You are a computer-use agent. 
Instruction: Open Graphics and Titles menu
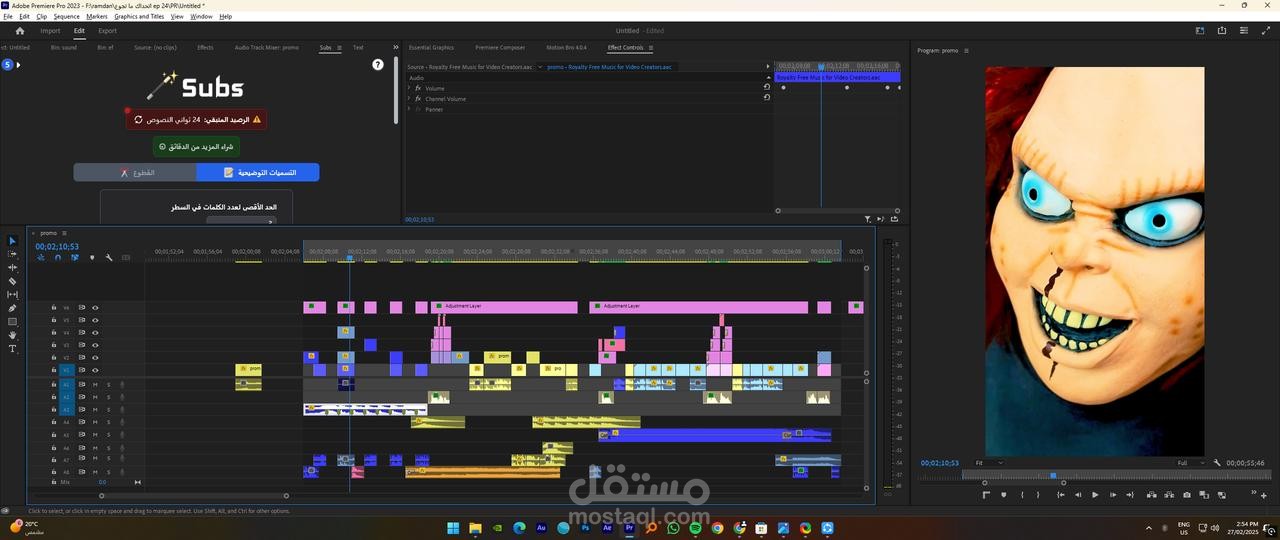point(139,16)
